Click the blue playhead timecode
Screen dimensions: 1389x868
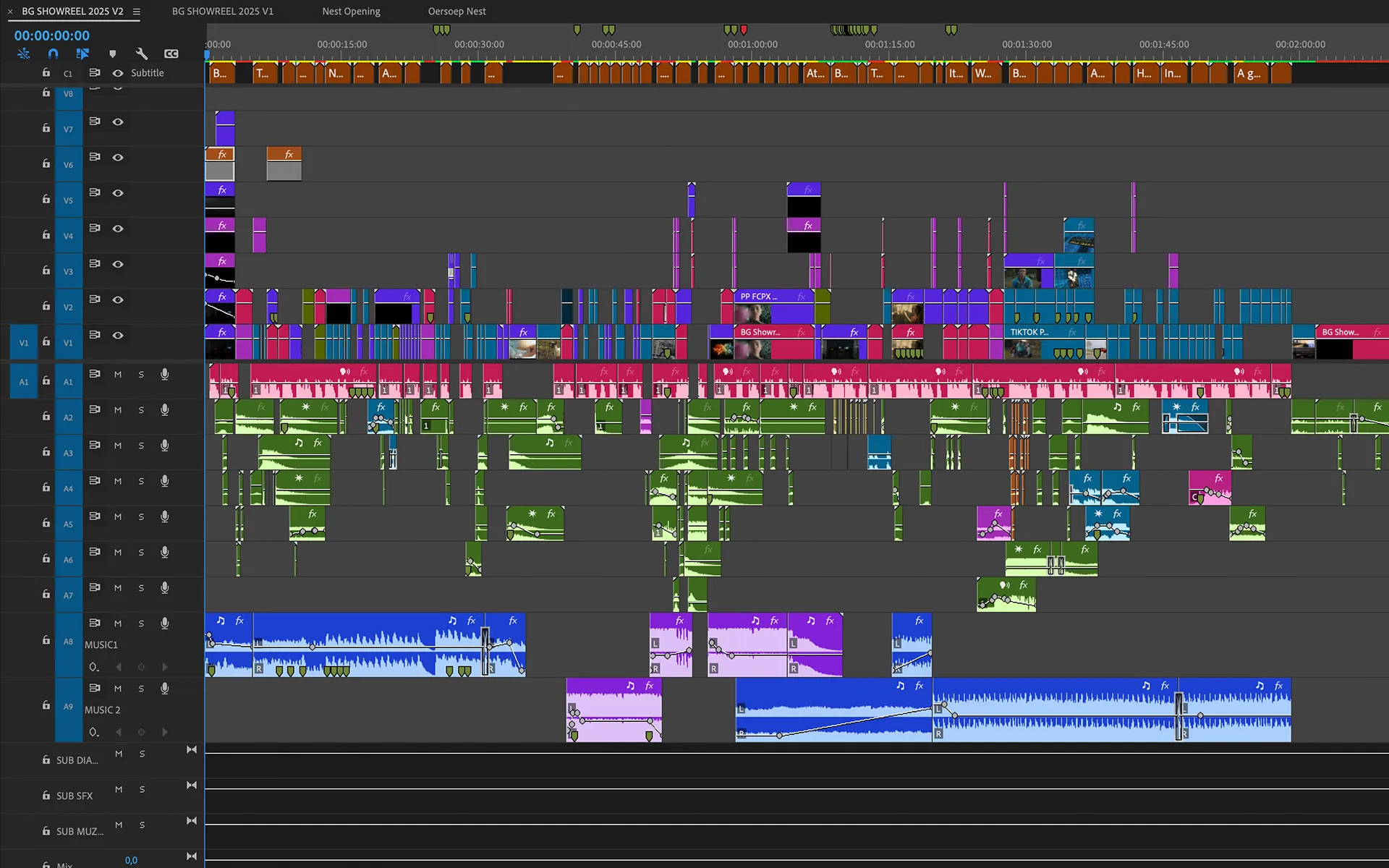pyautogui.click(x=52, y=35)
